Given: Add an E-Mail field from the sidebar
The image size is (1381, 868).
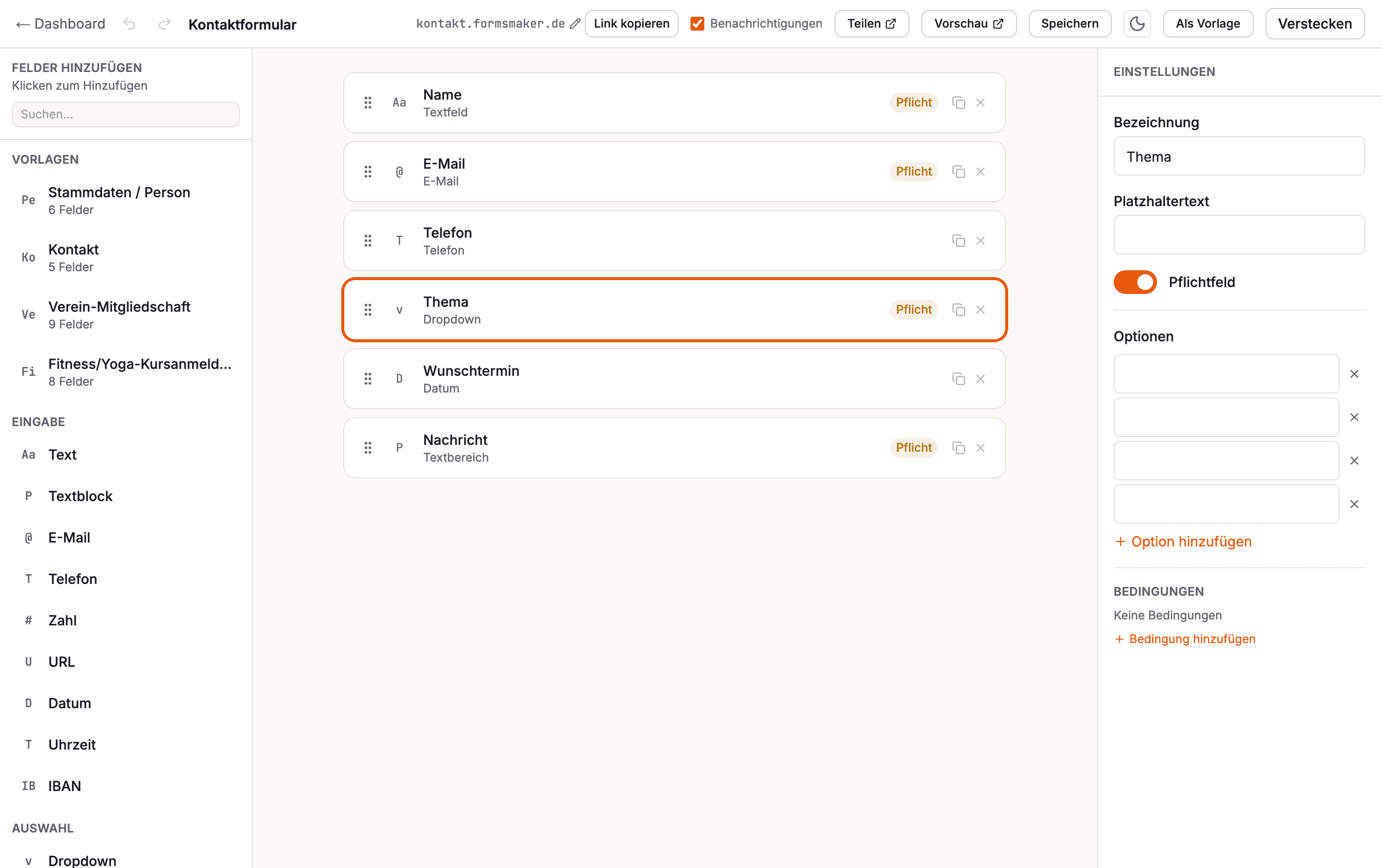Looking at the screenshot, I should tap(126, 537).
